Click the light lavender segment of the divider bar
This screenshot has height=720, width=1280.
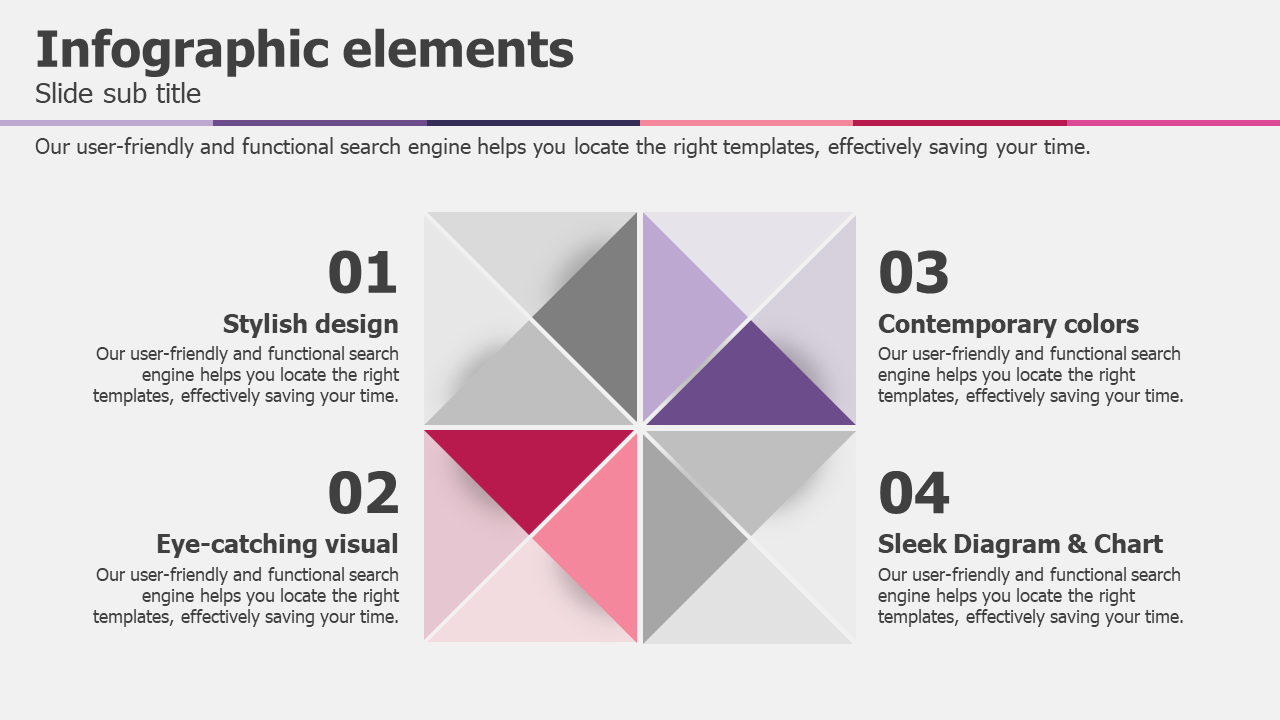pyautogui.click(x=106, y=123)
